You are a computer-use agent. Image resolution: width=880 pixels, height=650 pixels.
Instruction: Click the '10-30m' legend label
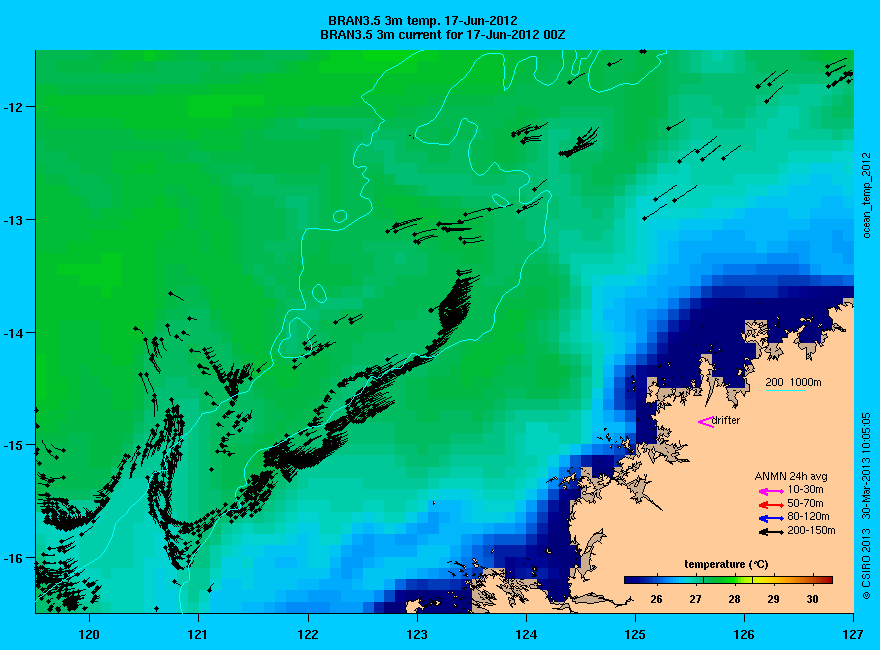[805, 490]
